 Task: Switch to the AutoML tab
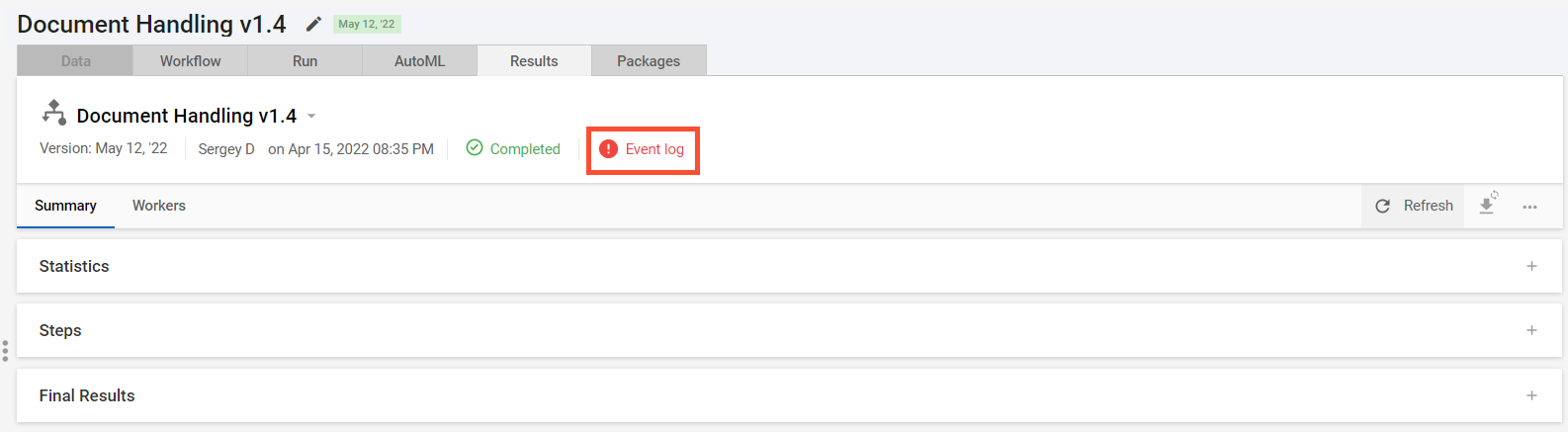tap(419, 60)
